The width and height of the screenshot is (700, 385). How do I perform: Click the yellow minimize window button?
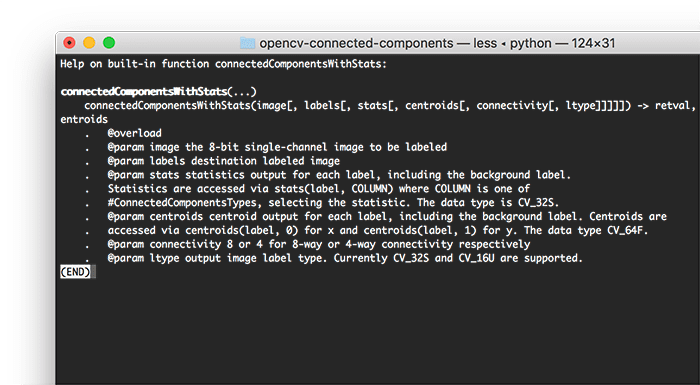point(89,43)
